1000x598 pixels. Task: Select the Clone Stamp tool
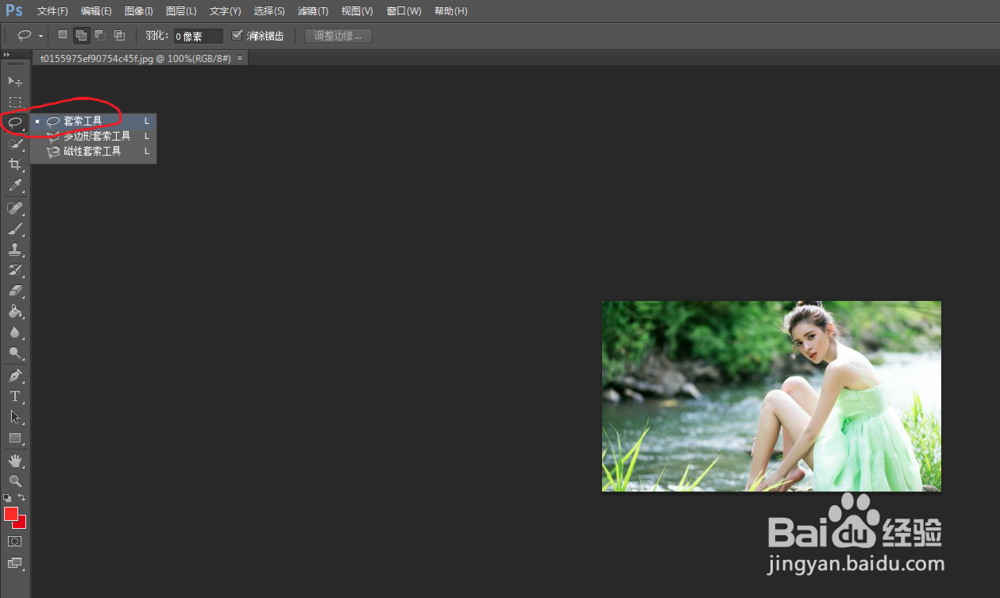15,249
